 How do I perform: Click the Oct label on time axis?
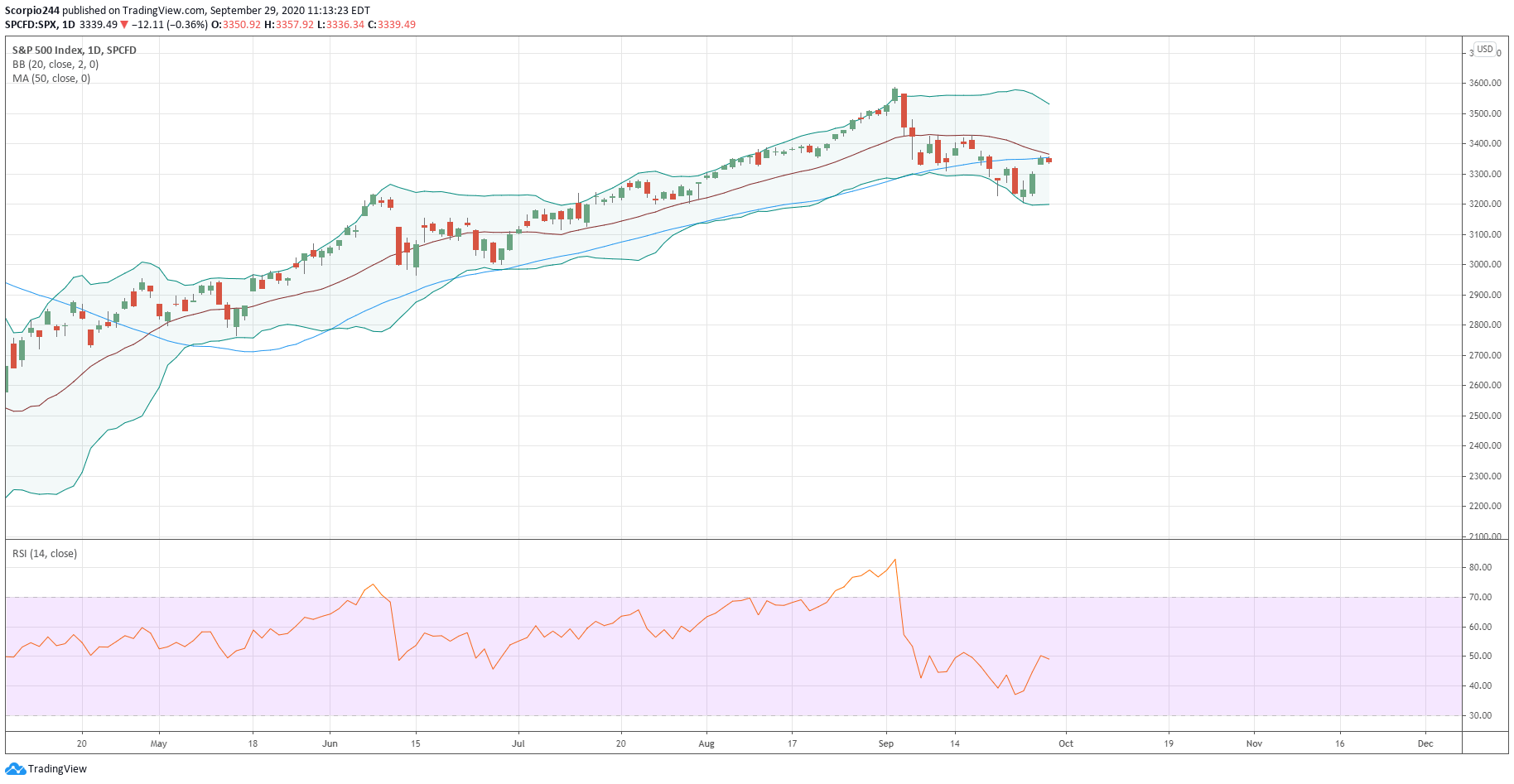[1066, 743]
